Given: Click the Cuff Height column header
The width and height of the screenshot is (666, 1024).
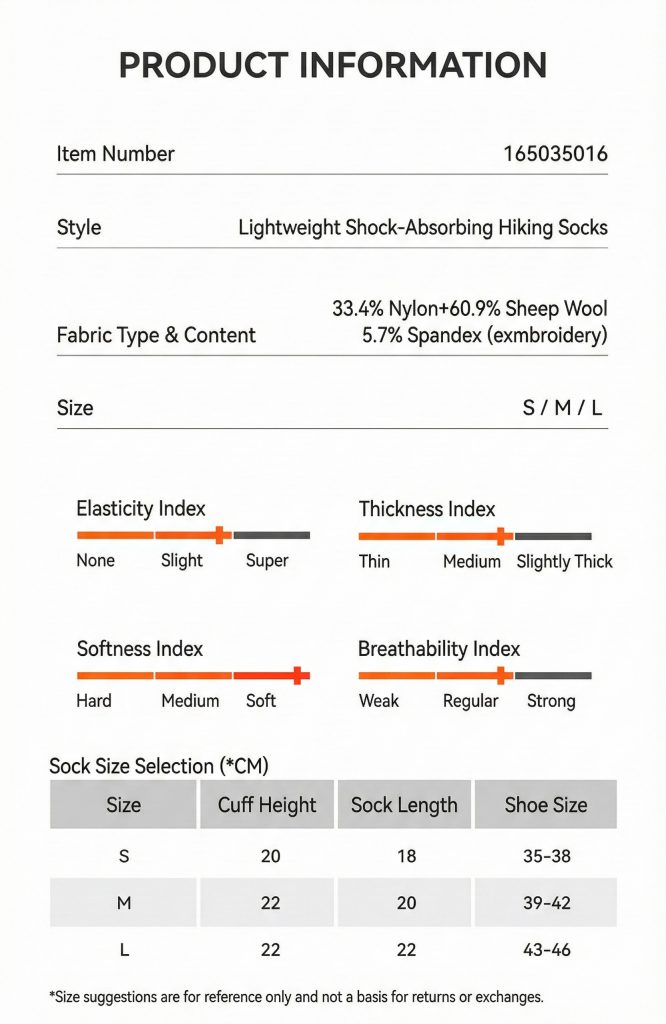Looking at the screenshot, I should 267,805.
